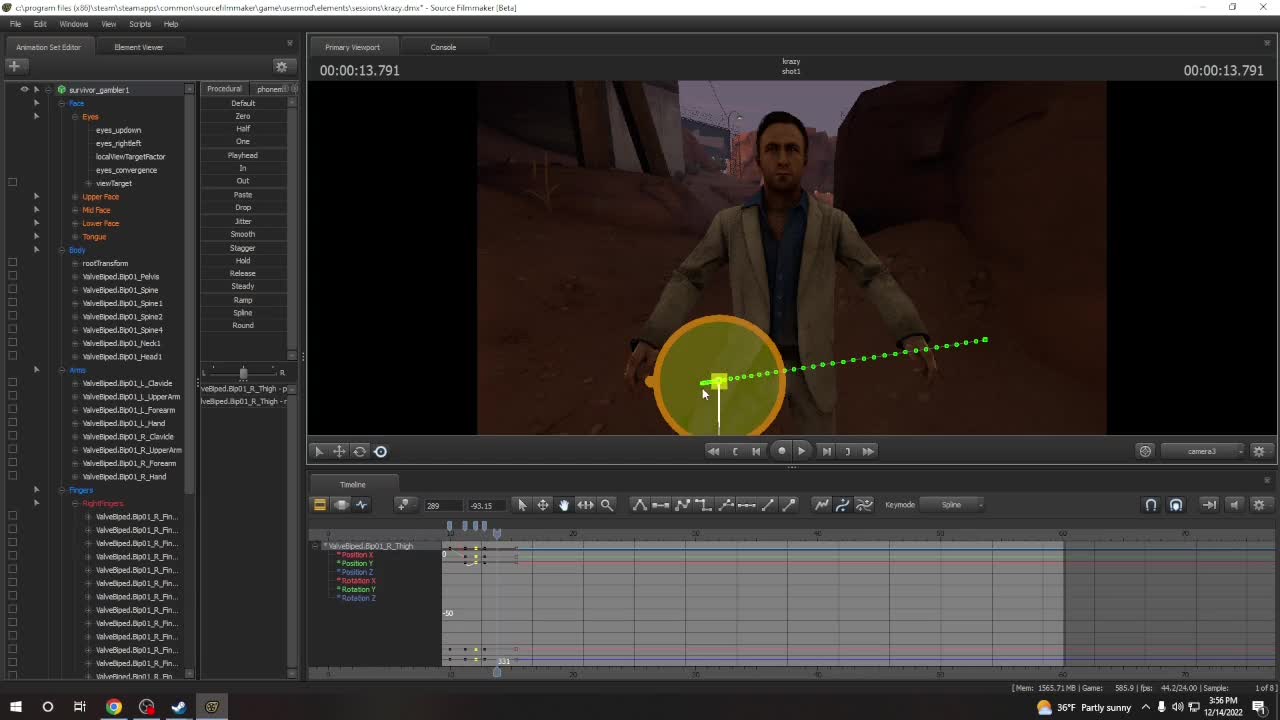
Task: Apply the Default procedural preset
Action: [243, 103]
